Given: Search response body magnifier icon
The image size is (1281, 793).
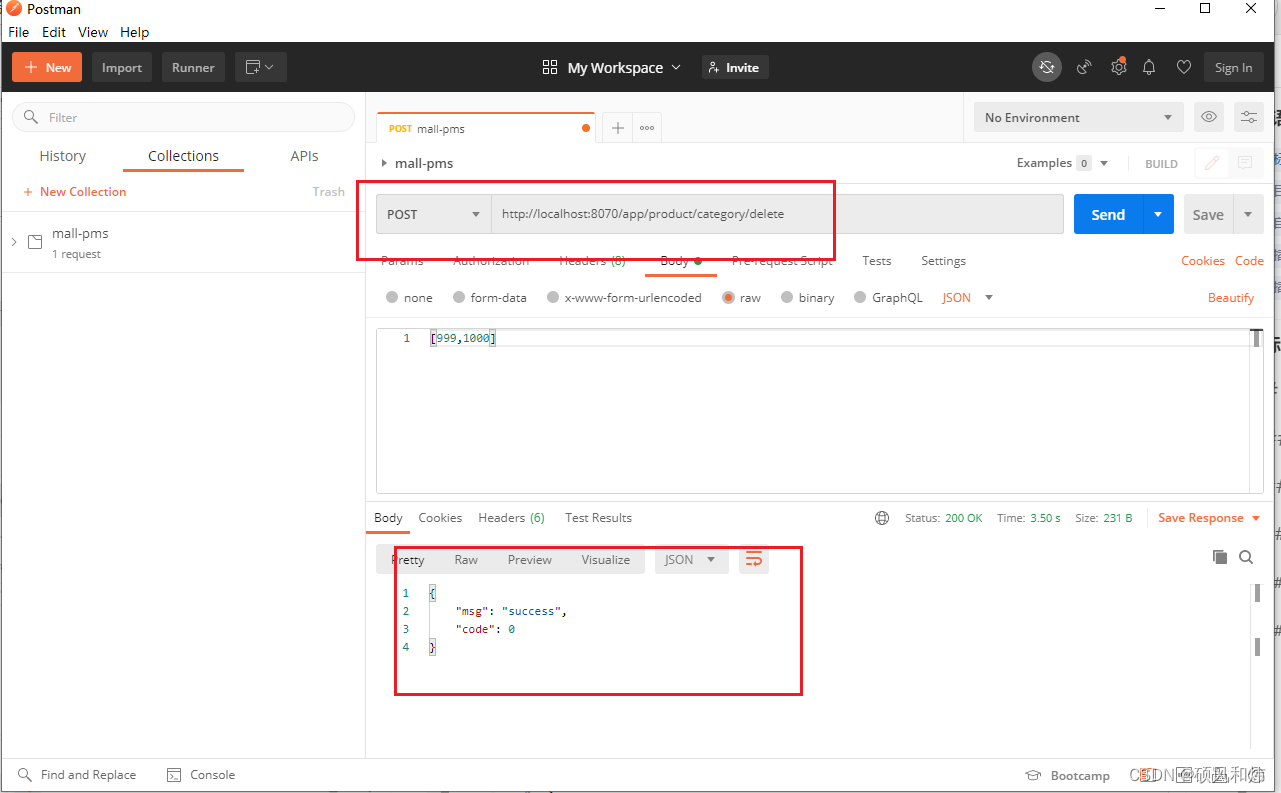Looking at the screenshot, I should click(1246, 557).
